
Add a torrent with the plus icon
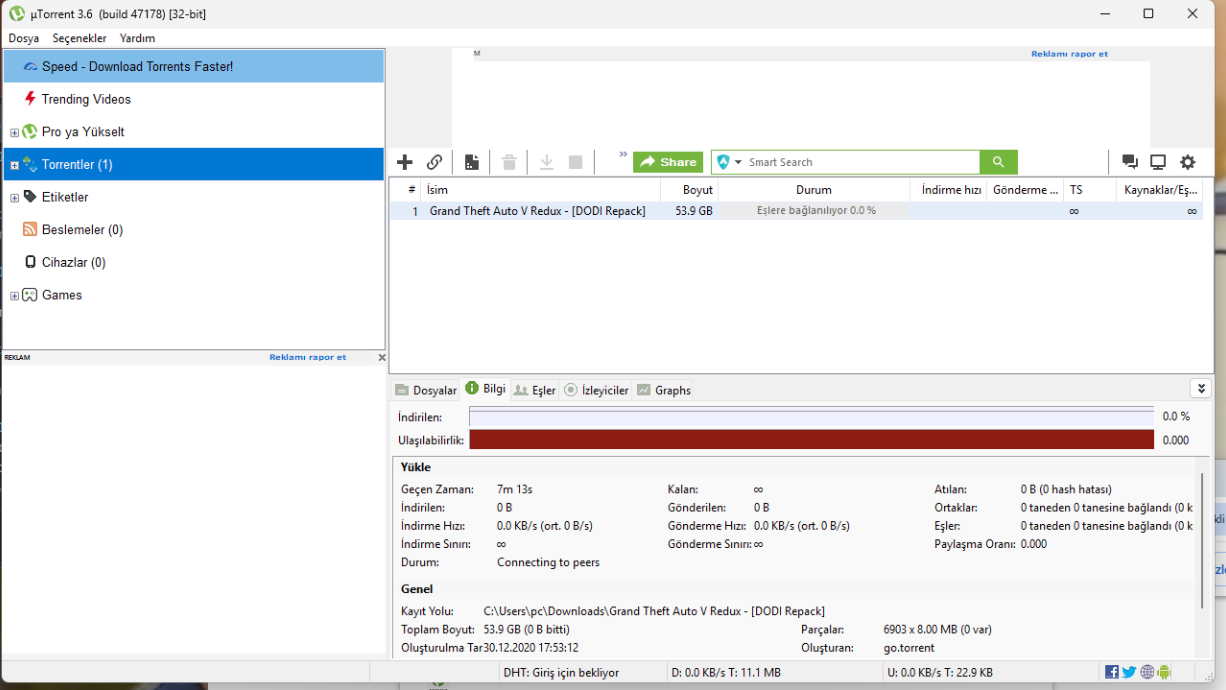405,162
